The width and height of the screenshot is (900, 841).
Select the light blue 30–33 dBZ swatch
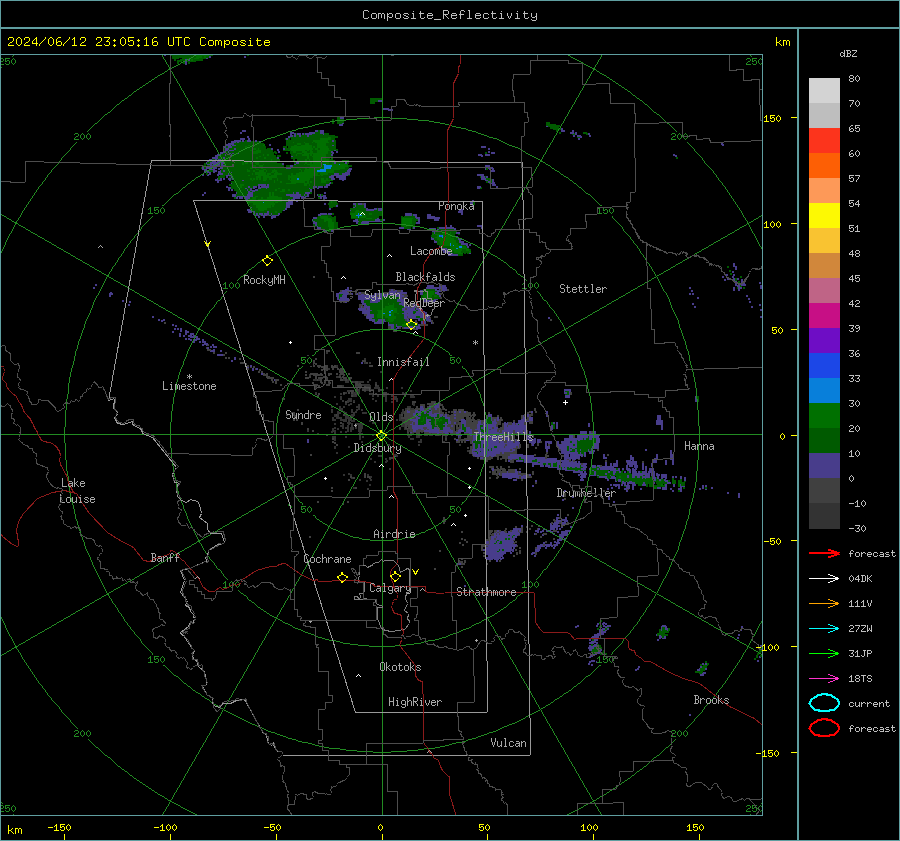(x=824, y=390)
